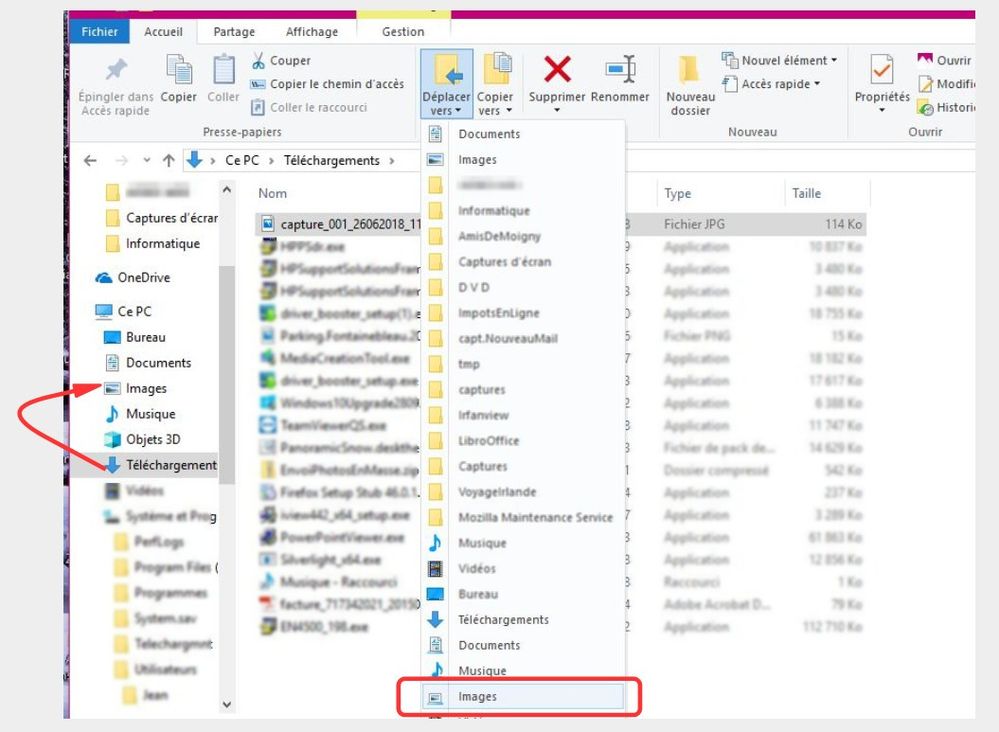Image resolution: width=999 pixels, height=732 pixels.
Task: Select Objets 3D in the navigation pane
Action: point(152,439)
